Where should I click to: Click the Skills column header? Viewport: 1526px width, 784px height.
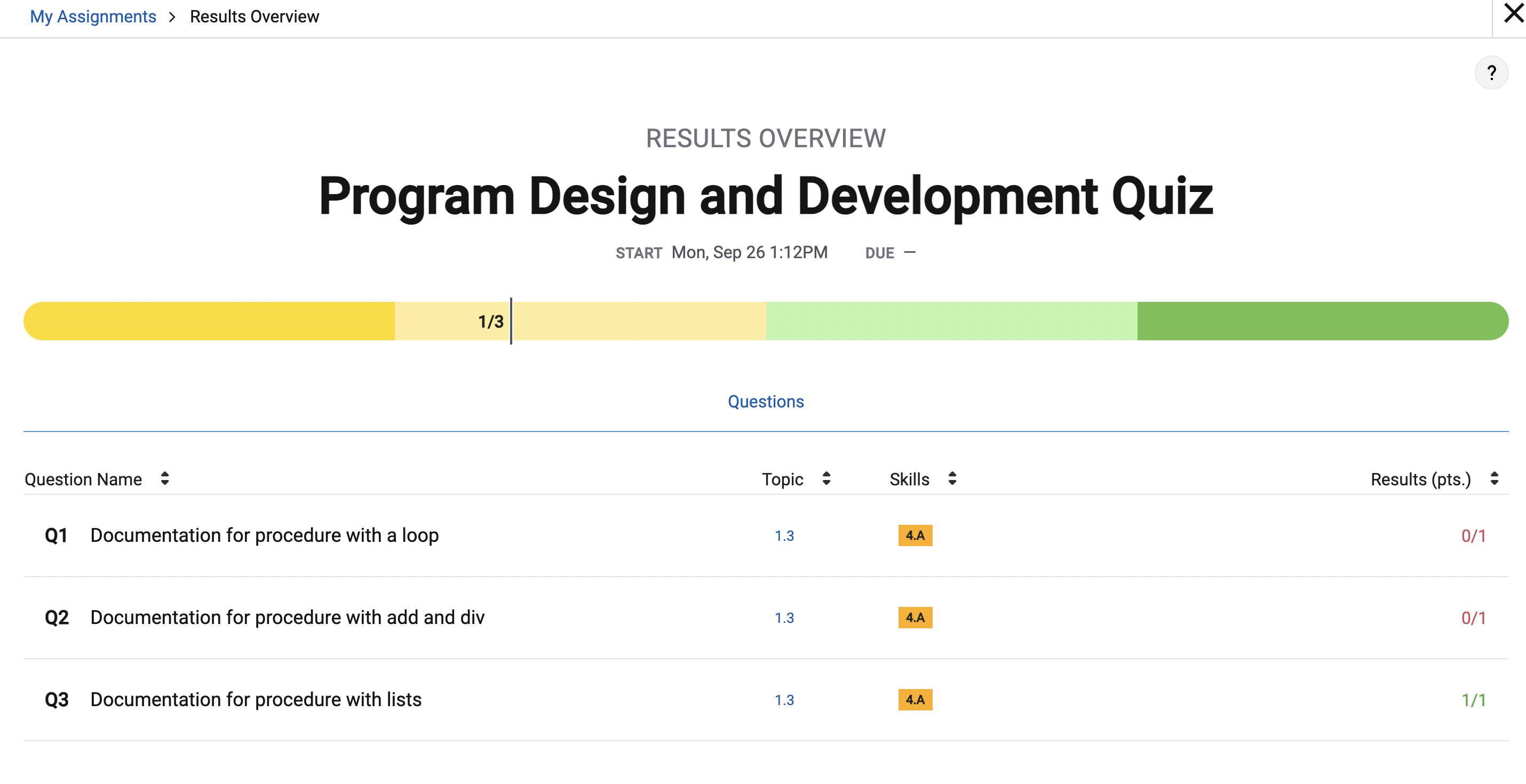(909, 479)
